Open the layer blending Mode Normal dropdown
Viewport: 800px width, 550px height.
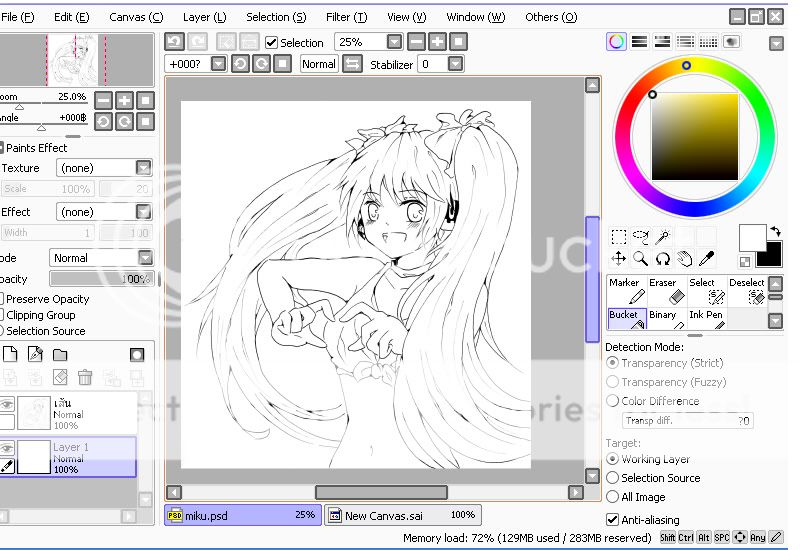145,258
